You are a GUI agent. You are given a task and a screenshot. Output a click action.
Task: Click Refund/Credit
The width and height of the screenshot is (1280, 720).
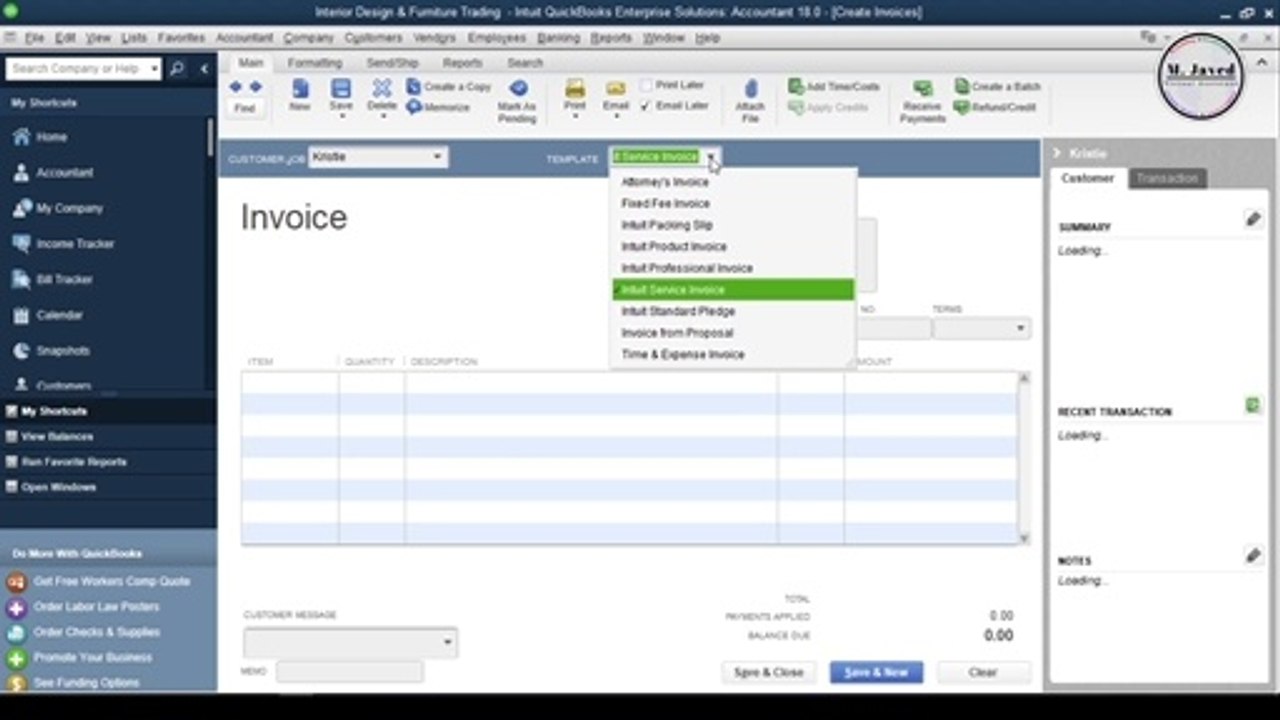(995, 107)
